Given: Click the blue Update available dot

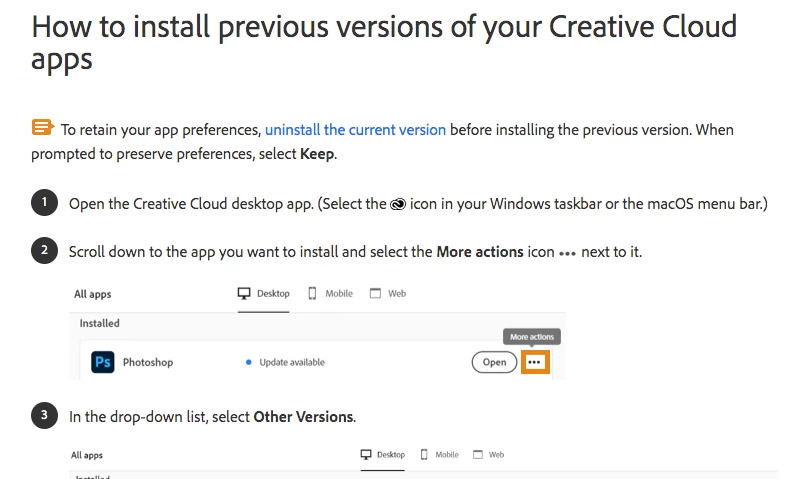Looking at the screenshot, I should [248, 362].
